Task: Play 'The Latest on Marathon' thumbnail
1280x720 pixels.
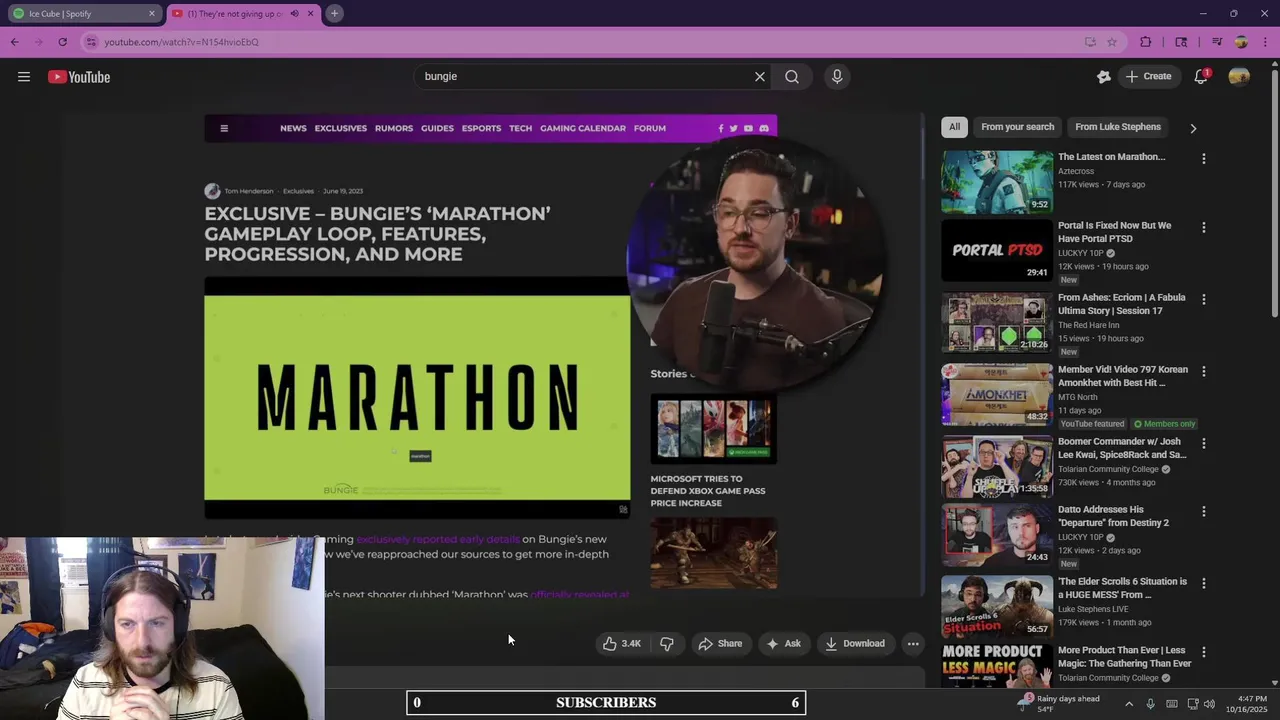Action: [997, 182]
